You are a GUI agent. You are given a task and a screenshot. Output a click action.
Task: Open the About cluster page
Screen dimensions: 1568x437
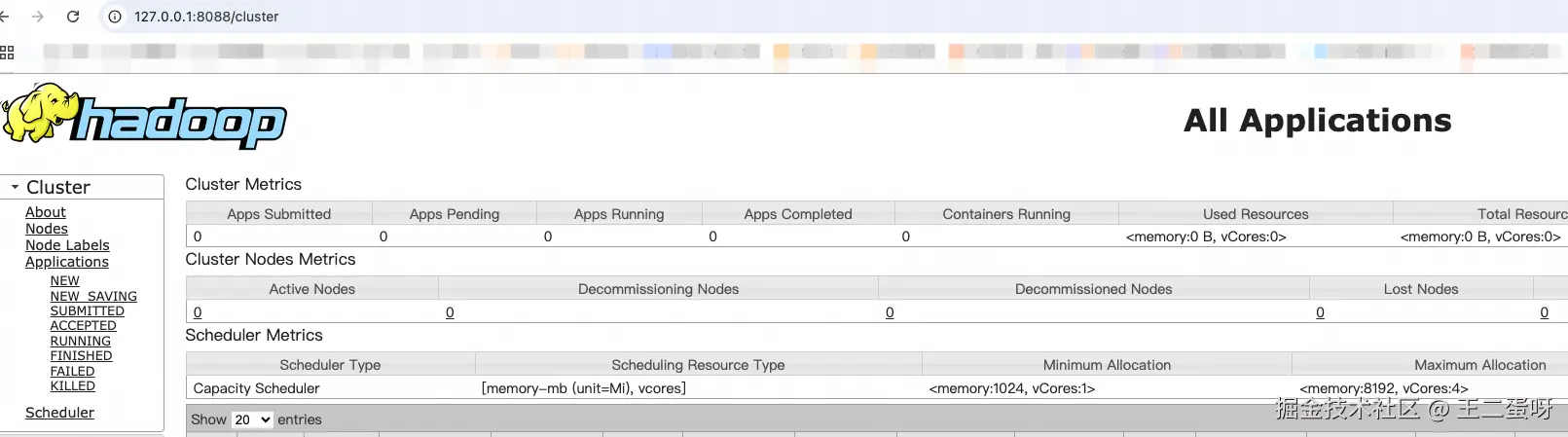(x=46, y=212)
